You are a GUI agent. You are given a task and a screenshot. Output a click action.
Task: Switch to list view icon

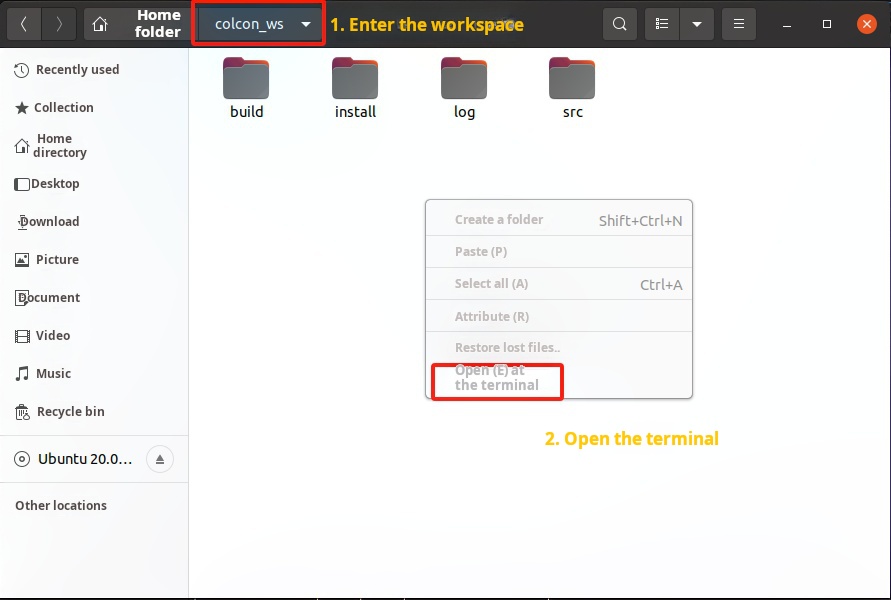click(x=661, y=24)
